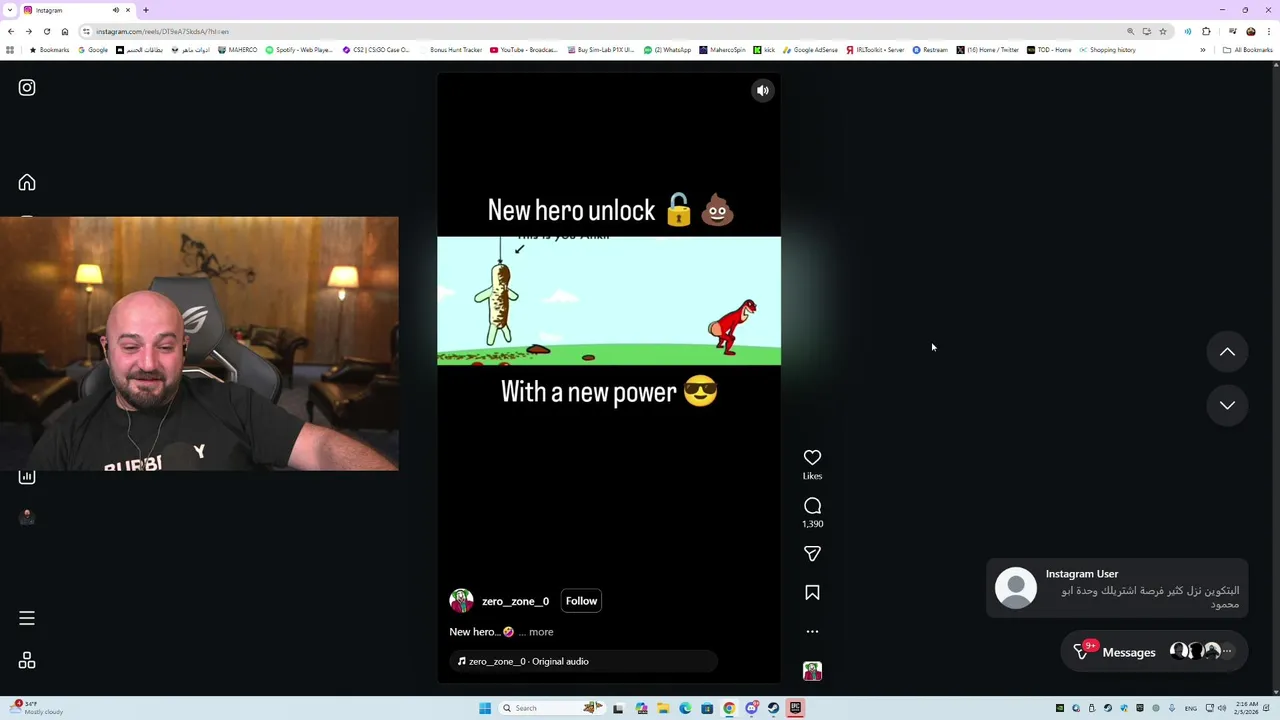Image resolution: width=1280 pixels, height=720 pixels.
Task: Open the reel's three-dot options menu
Action: click(812, 632)
